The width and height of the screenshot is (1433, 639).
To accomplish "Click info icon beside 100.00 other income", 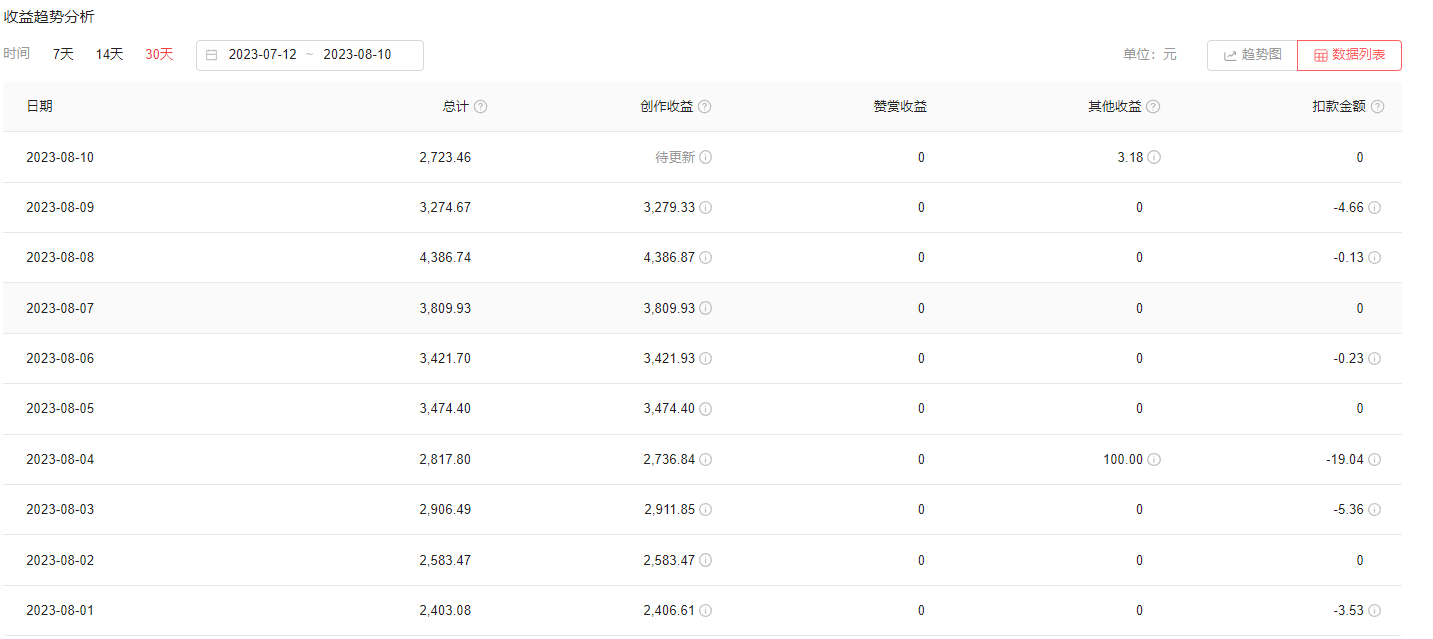I will click(1154, 460).
